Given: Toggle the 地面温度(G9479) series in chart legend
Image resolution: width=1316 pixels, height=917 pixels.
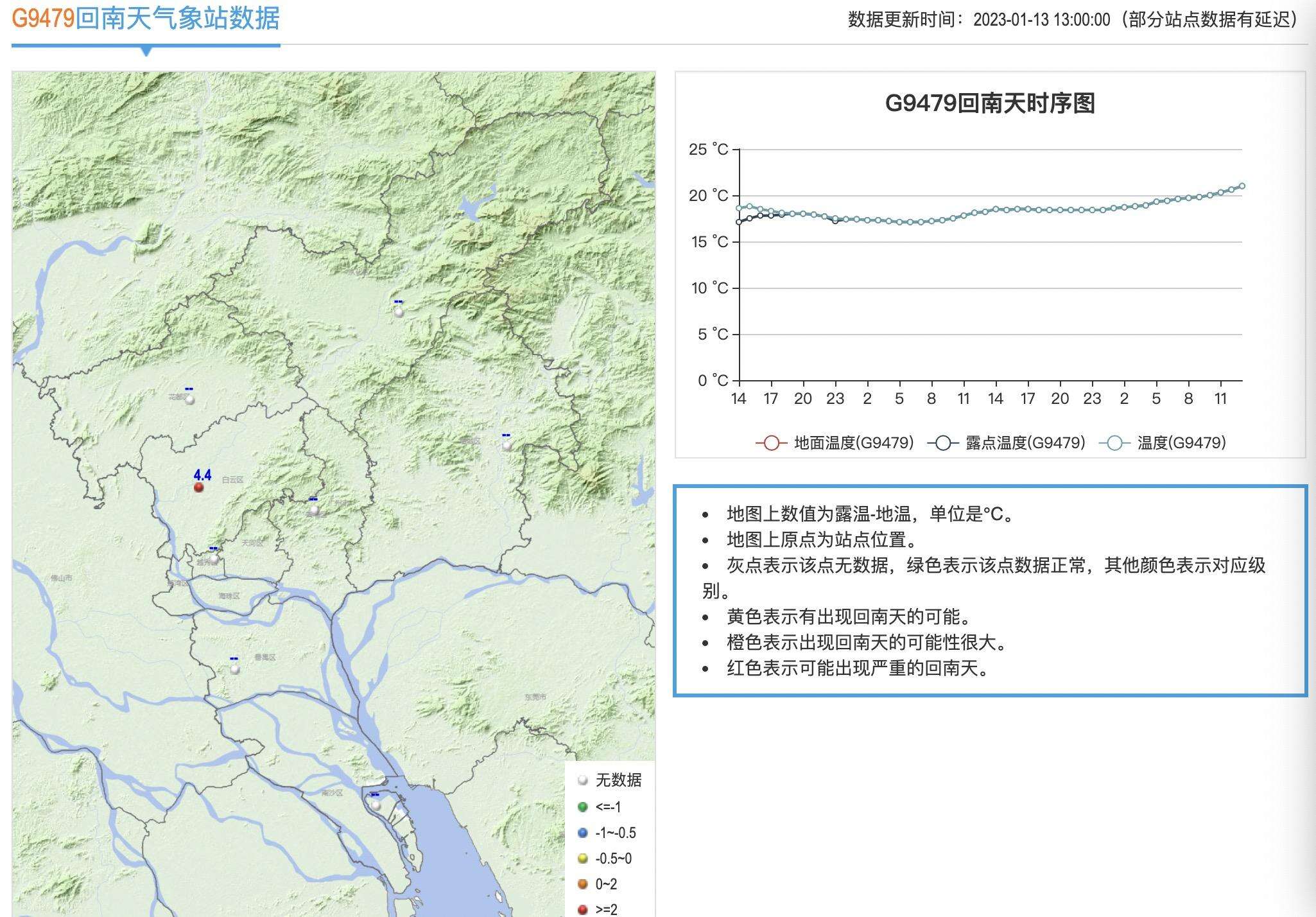Looking at the screenshot, I should tap(835, 442).
